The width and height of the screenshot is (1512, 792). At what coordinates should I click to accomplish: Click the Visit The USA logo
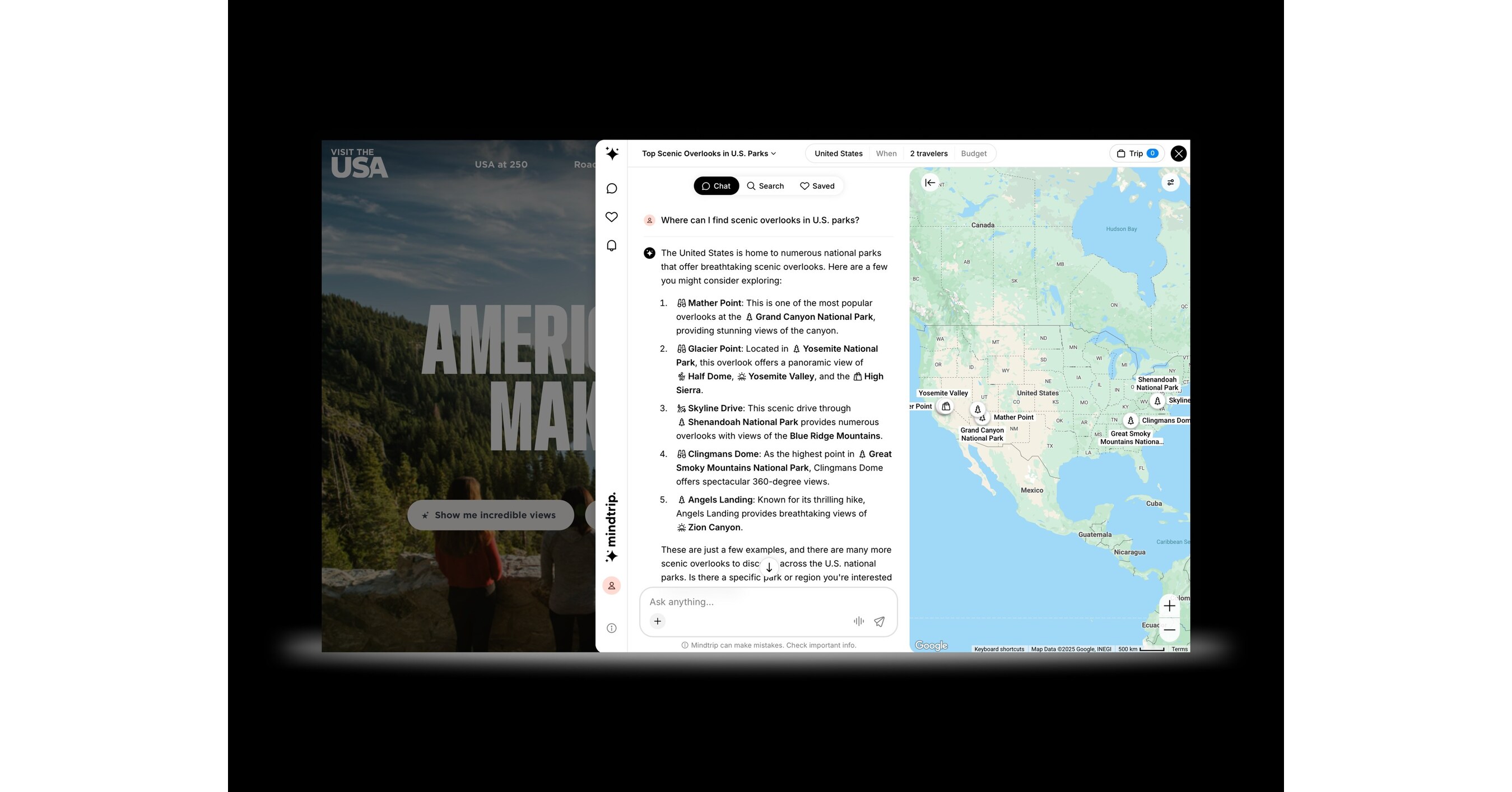coord(359,162)
